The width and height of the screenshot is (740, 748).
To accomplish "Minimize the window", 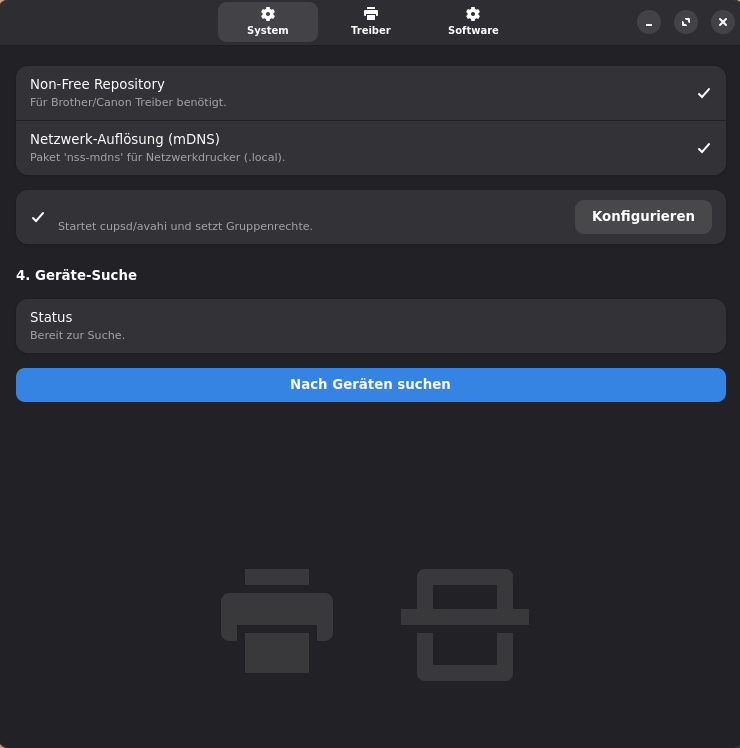I will pos(649,22).
